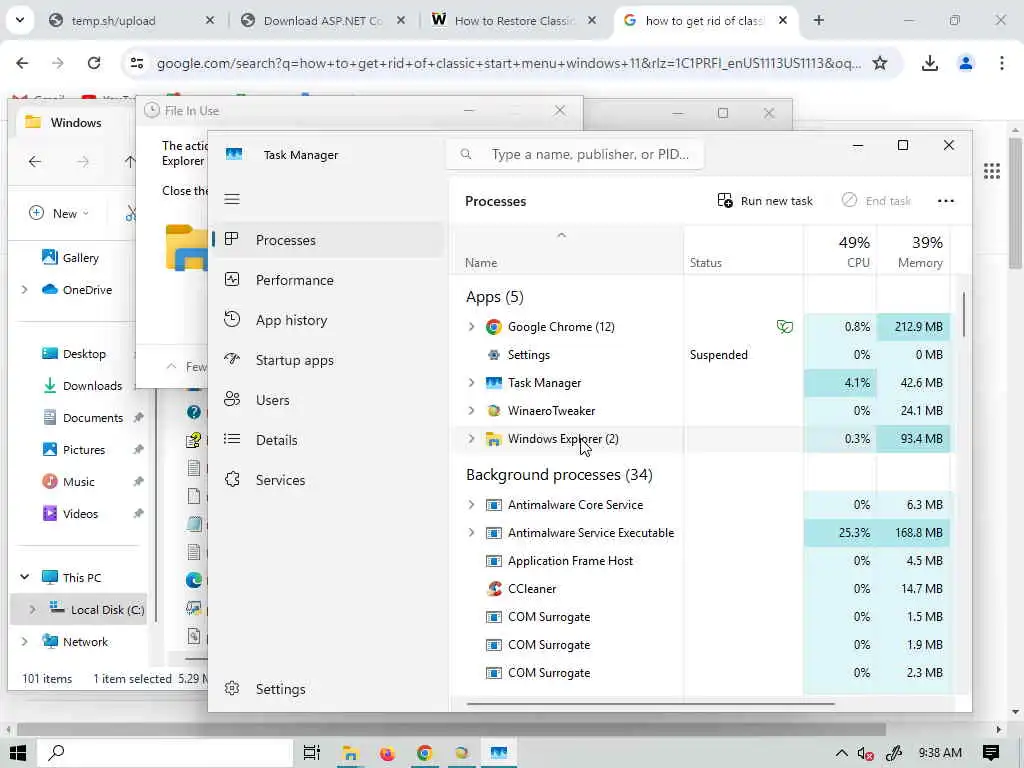Show hidden system tray icons
The width and height of the screenshot is (1024, 768).
(x=841, y=753)
